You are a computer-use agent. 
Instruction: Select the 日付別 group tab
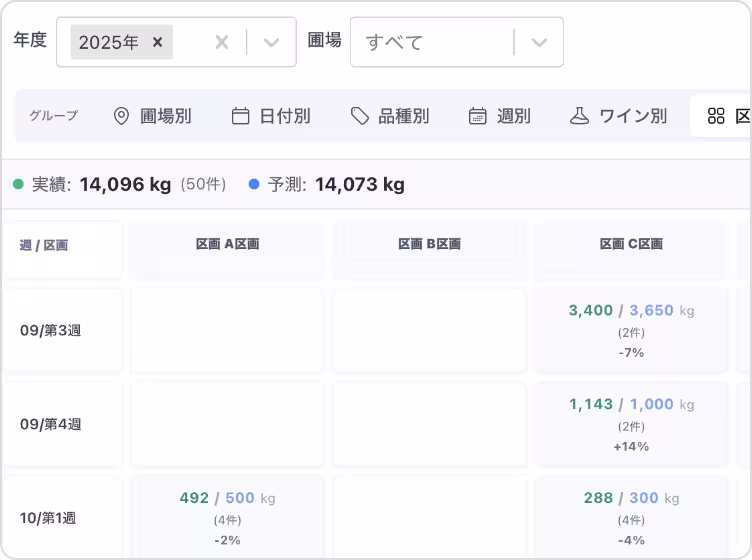coord(271,116)
